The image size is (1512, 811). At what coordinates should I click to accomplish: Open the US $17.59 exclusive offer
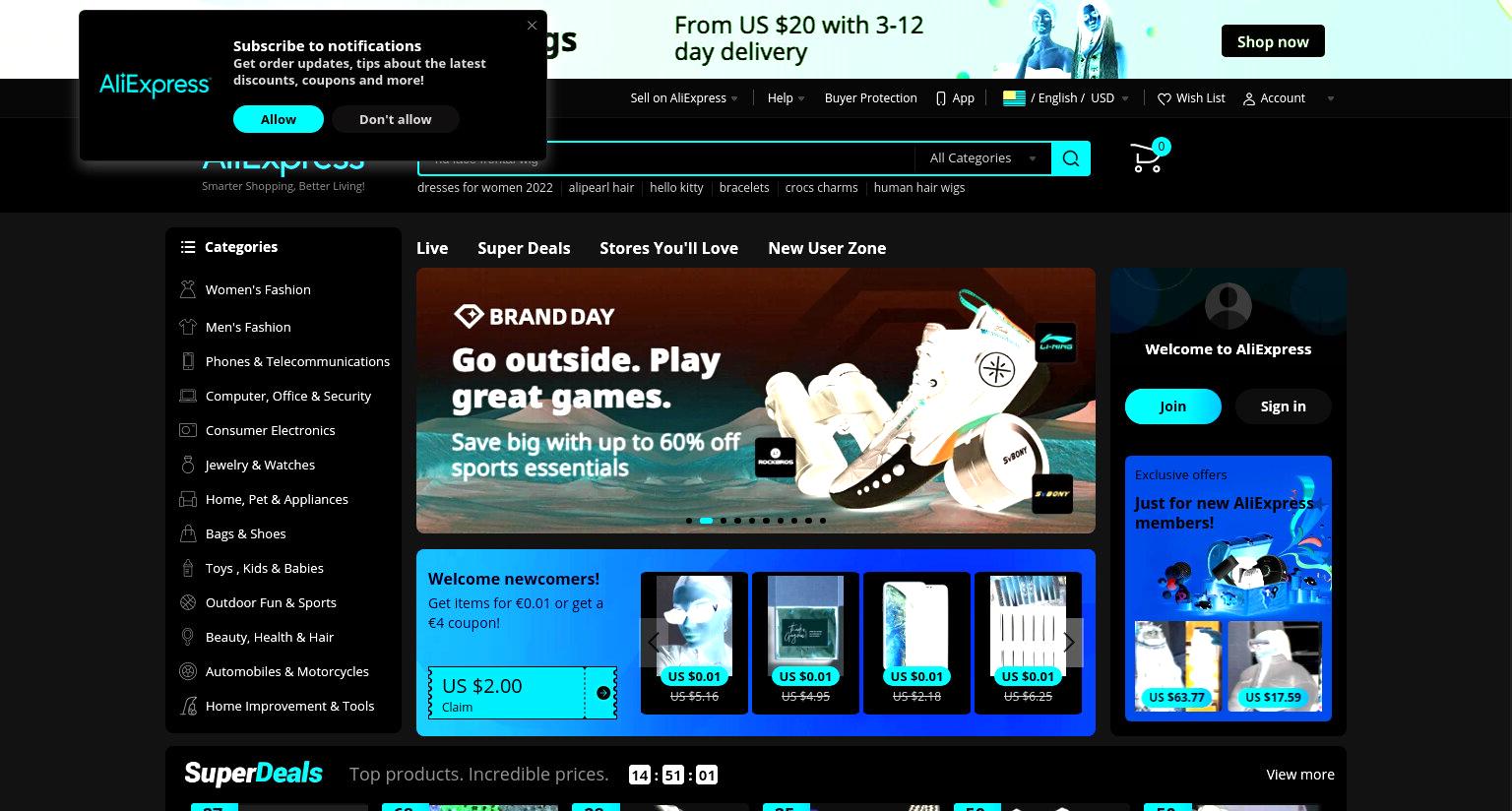[x=1274, y=666]
